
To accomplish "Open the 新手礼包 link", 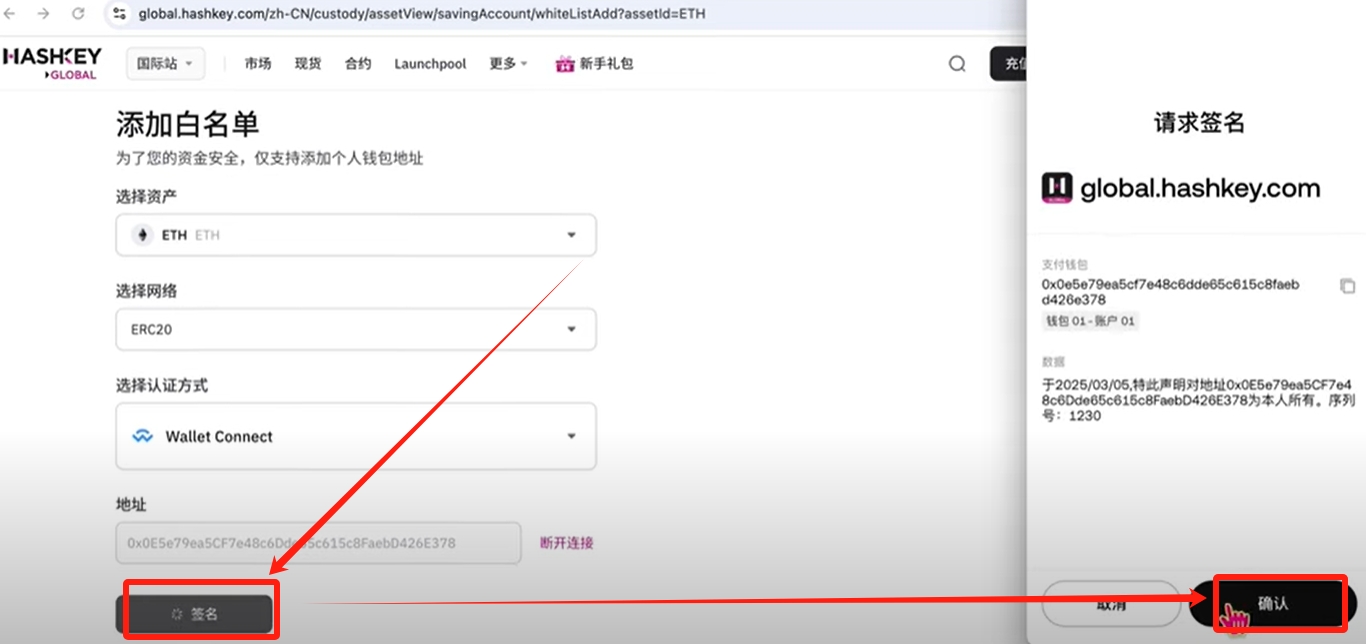I will (607, 63).
